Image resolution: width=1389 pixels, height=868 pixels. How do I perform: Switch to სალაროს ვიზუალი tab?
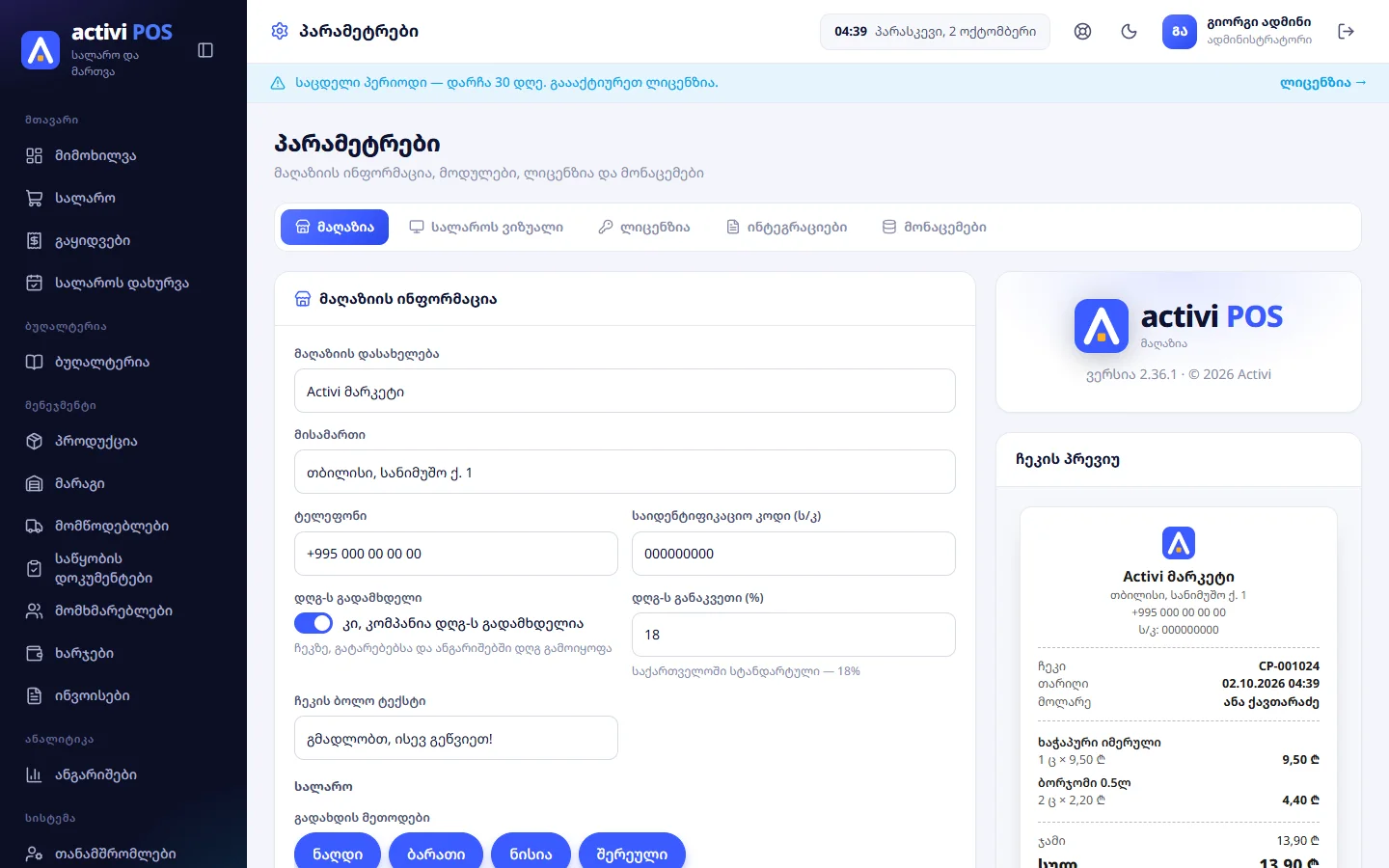pos(486,228)
